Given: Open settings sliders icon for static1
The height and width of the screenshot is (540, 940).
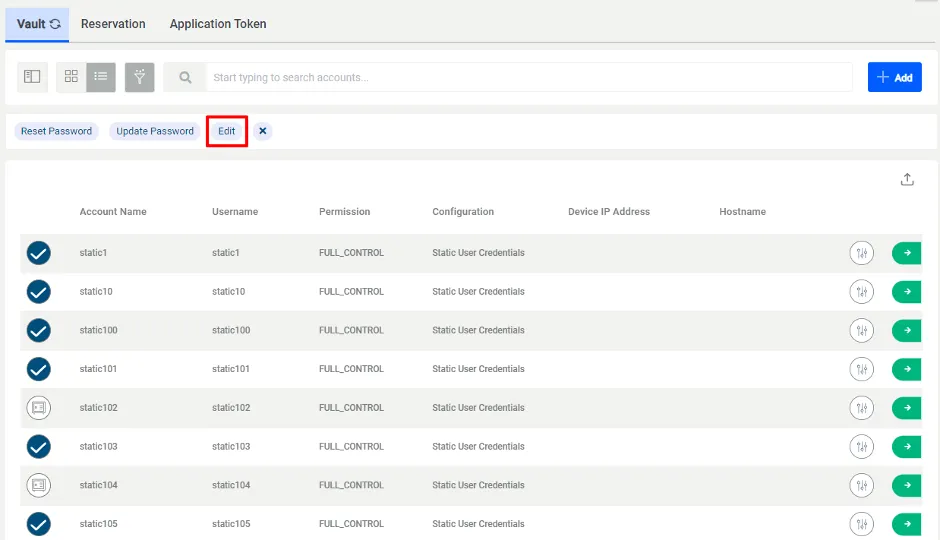Looking at the screenshot, I should click(861, 253).
